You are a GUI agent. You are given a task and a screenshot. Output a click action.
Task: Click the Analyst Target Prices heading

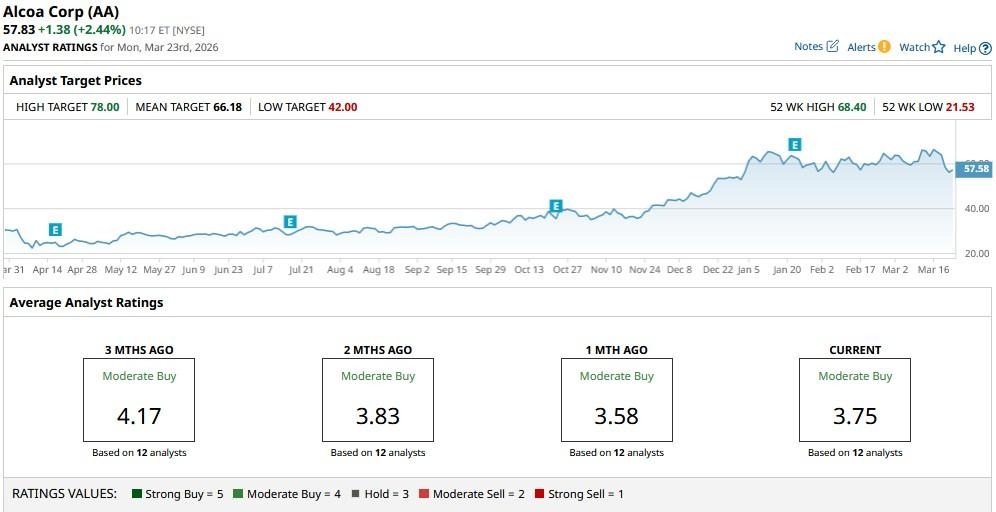[76, 81]
